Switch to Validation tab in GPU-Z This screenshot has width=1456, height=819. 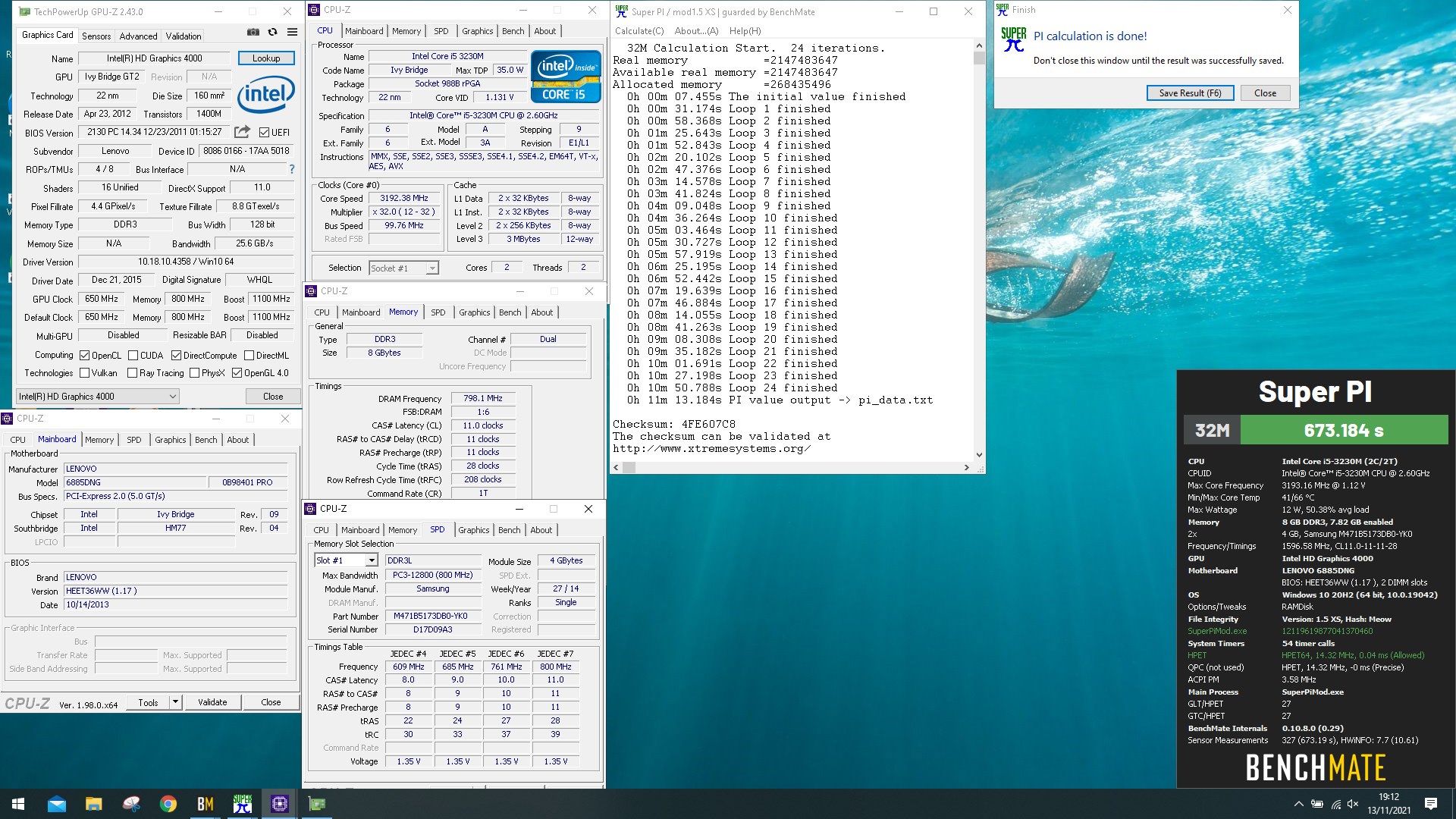coord(184,36)
